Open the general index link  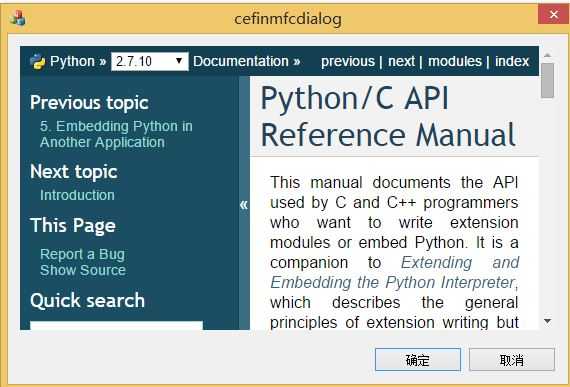click(512, 61)
